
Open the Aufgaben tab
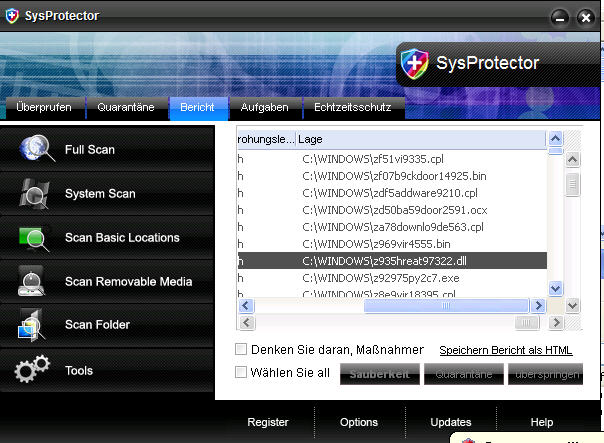pos(265,107)
